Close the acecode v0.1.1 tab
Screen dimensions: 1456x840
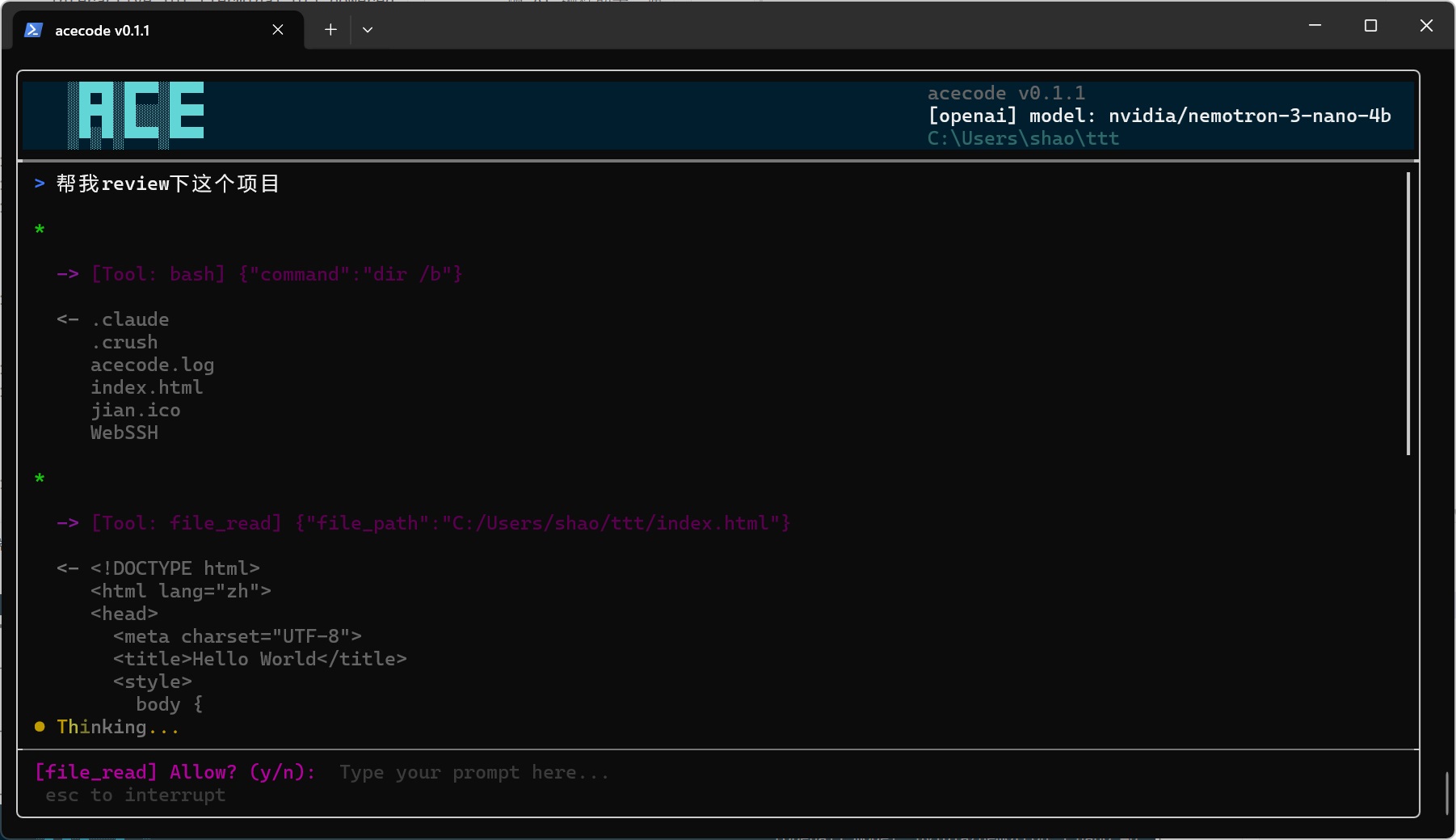point(277,29)
